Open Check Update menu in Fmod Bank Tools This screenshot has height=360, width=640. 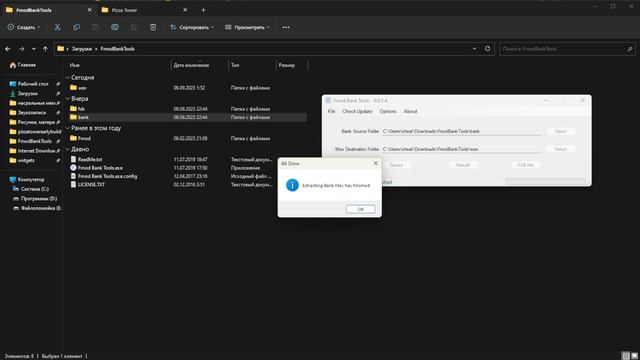[357, 111]
